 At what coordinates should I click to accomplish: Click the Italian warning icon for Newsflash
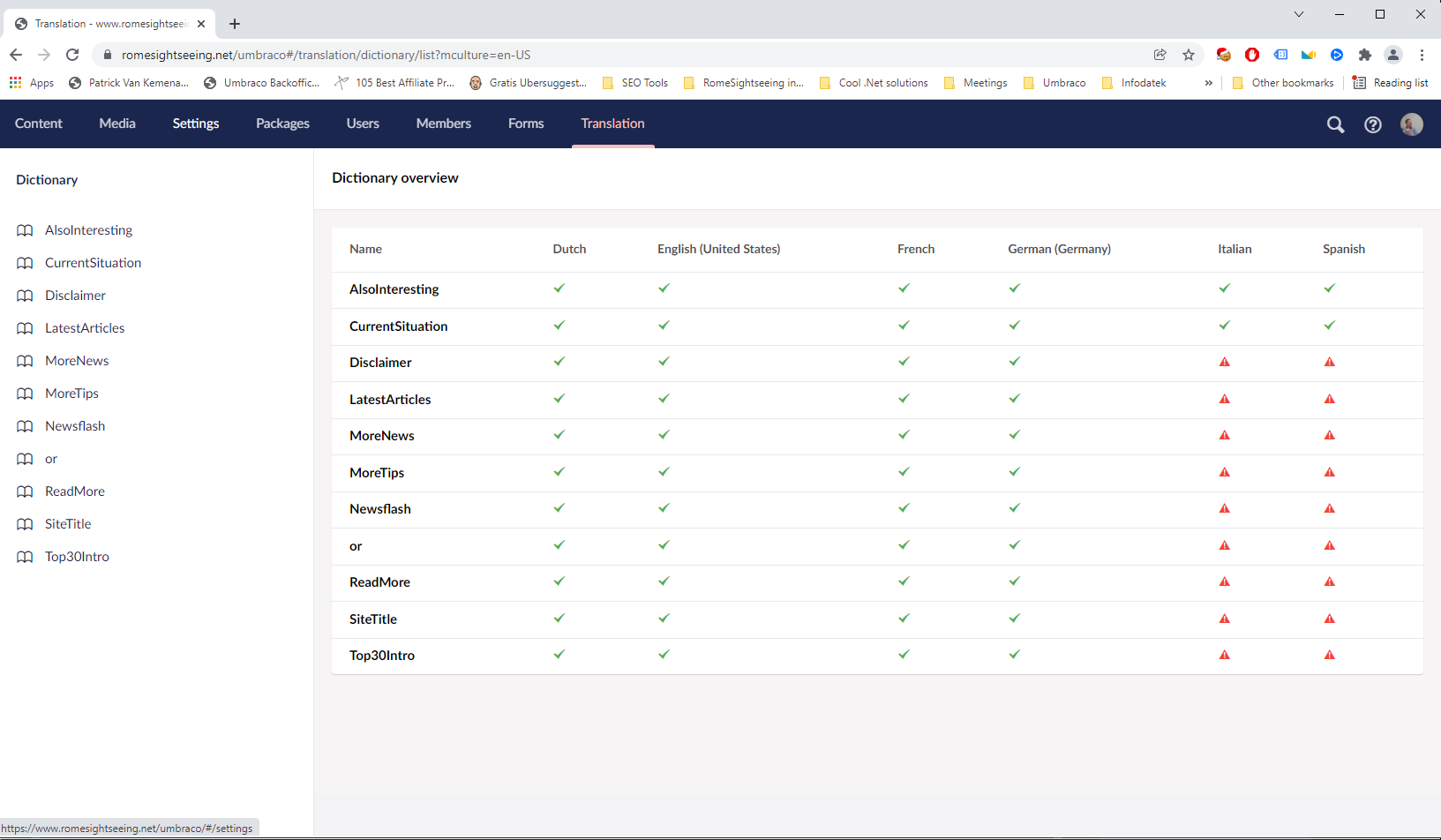pyautogui.click(x=1225, y=508)
